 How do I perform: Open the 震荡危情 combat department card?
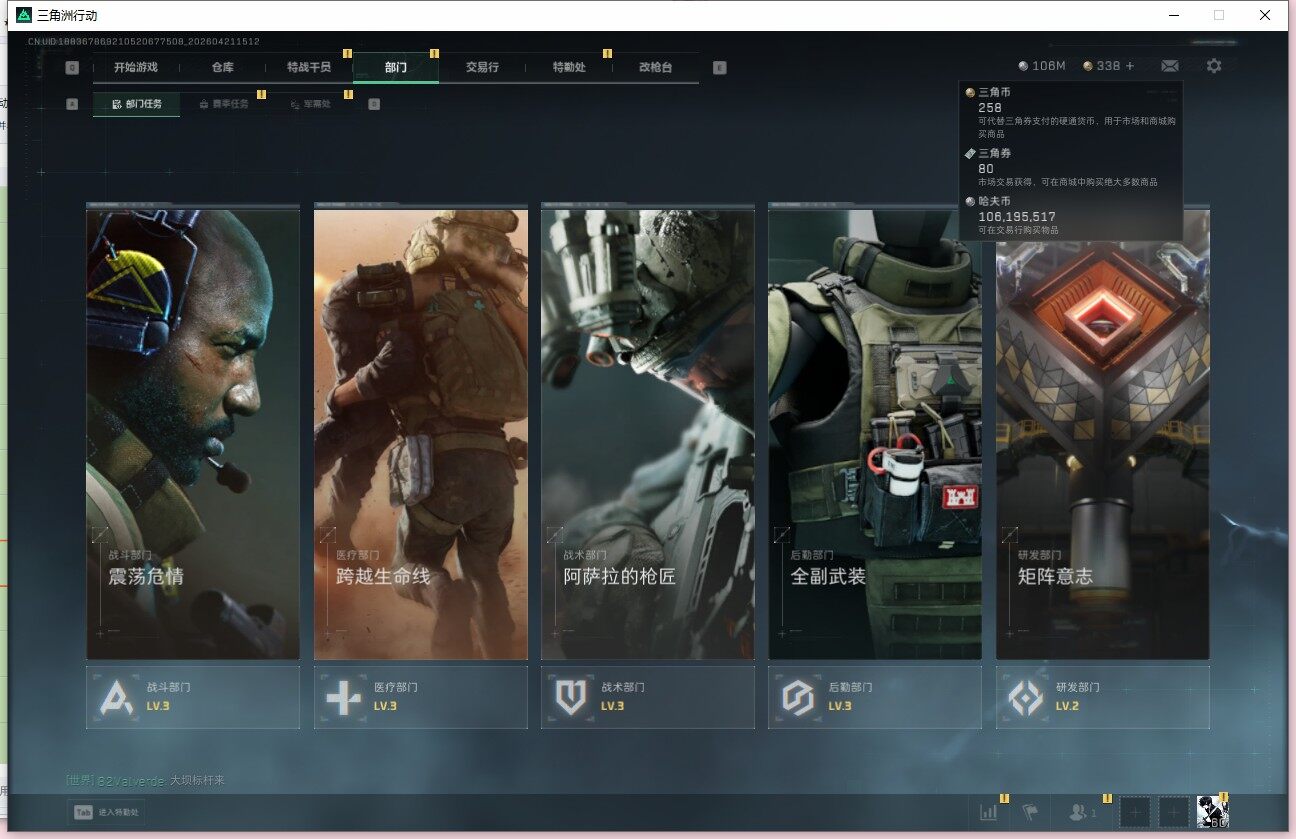(193, 434)
